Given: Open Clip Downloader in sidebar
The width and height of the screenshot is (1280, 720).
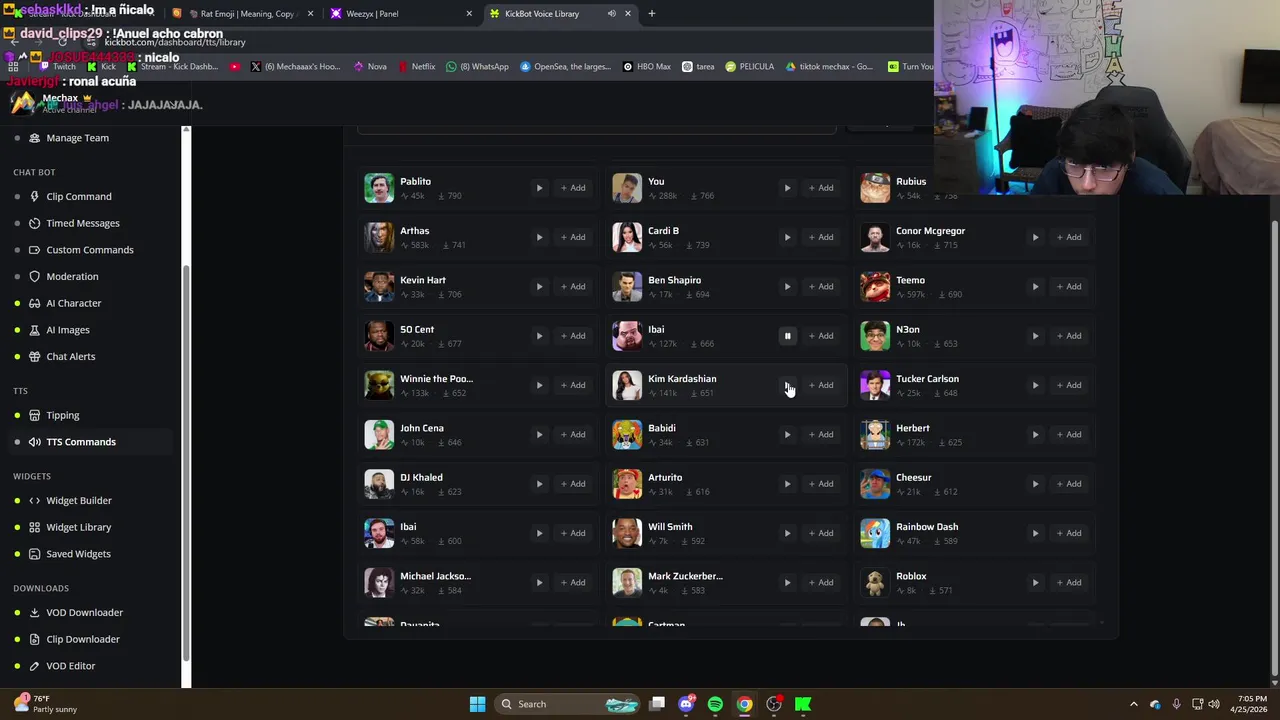Looking at the screenshot, I should click(82, 639).
